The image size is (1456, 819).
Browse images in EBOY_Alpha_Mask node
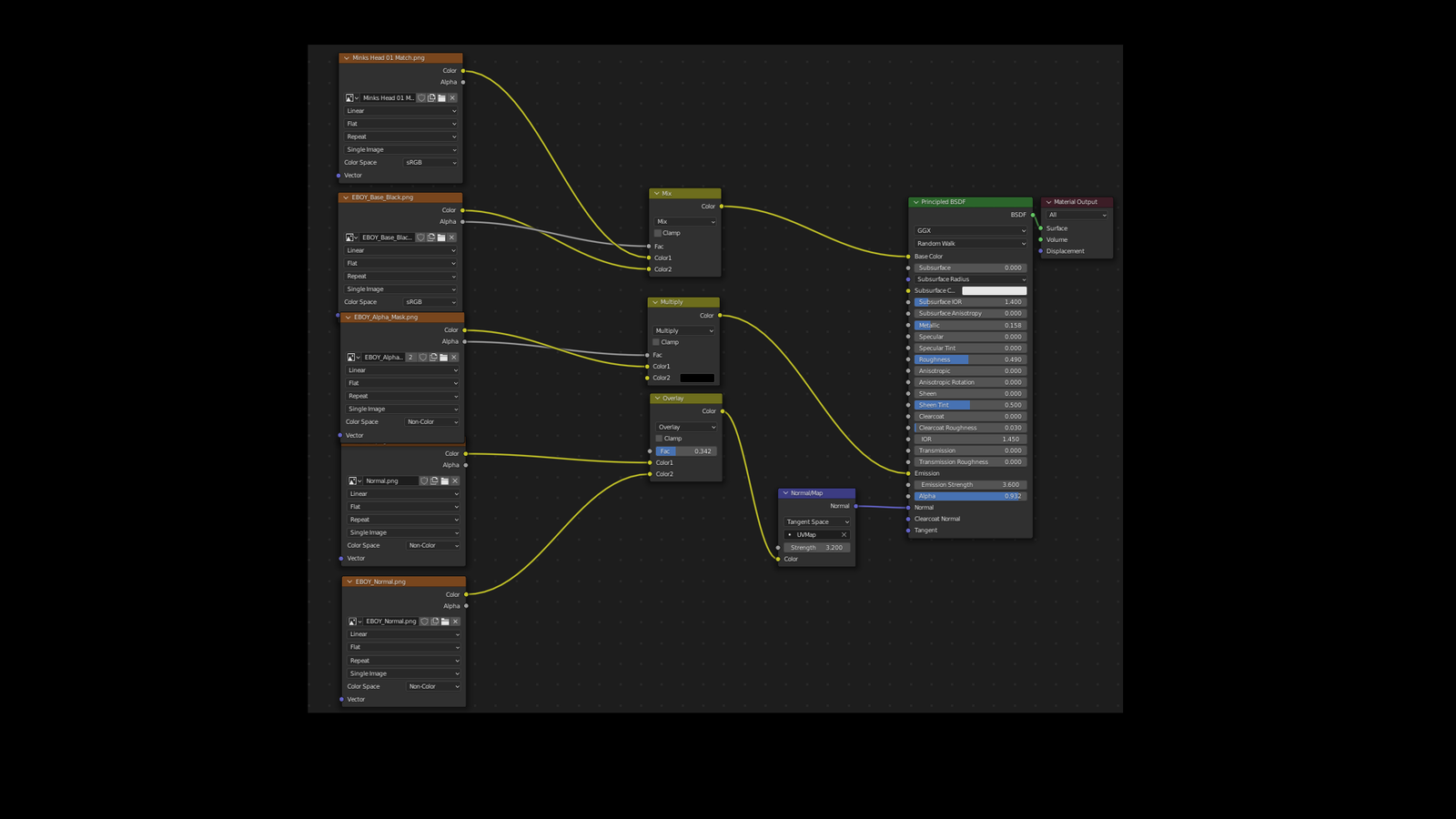pyautogui.click(x=352, y=358)
